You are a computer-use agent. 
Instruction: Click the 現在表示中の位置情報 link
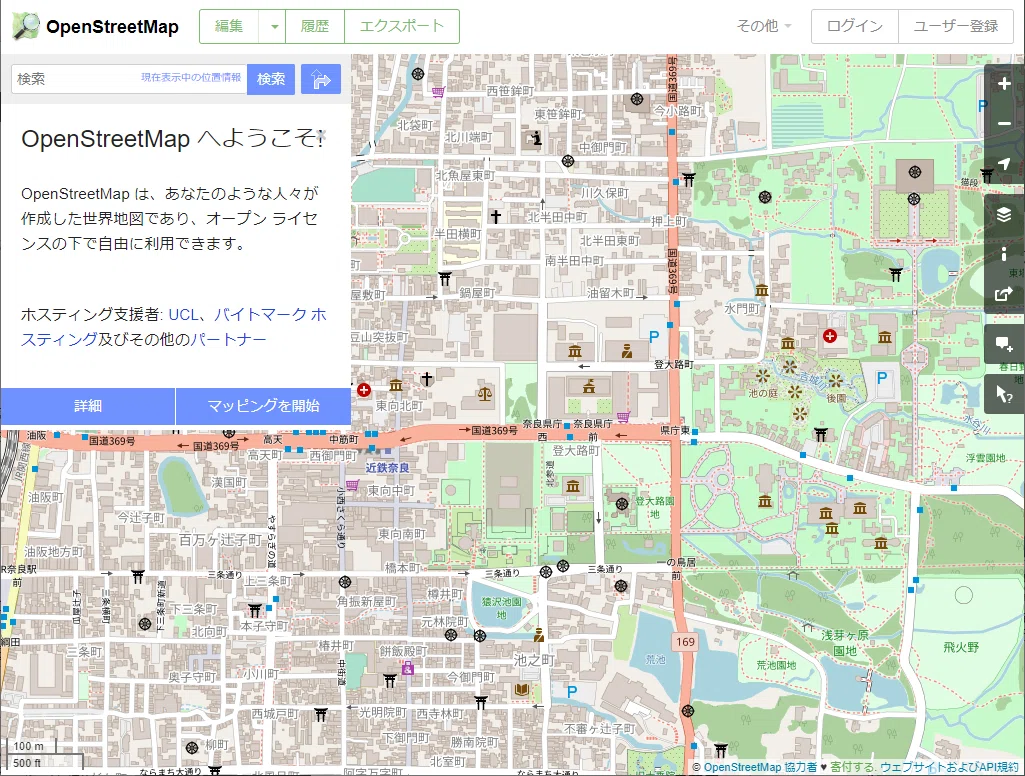click(191, 77)
